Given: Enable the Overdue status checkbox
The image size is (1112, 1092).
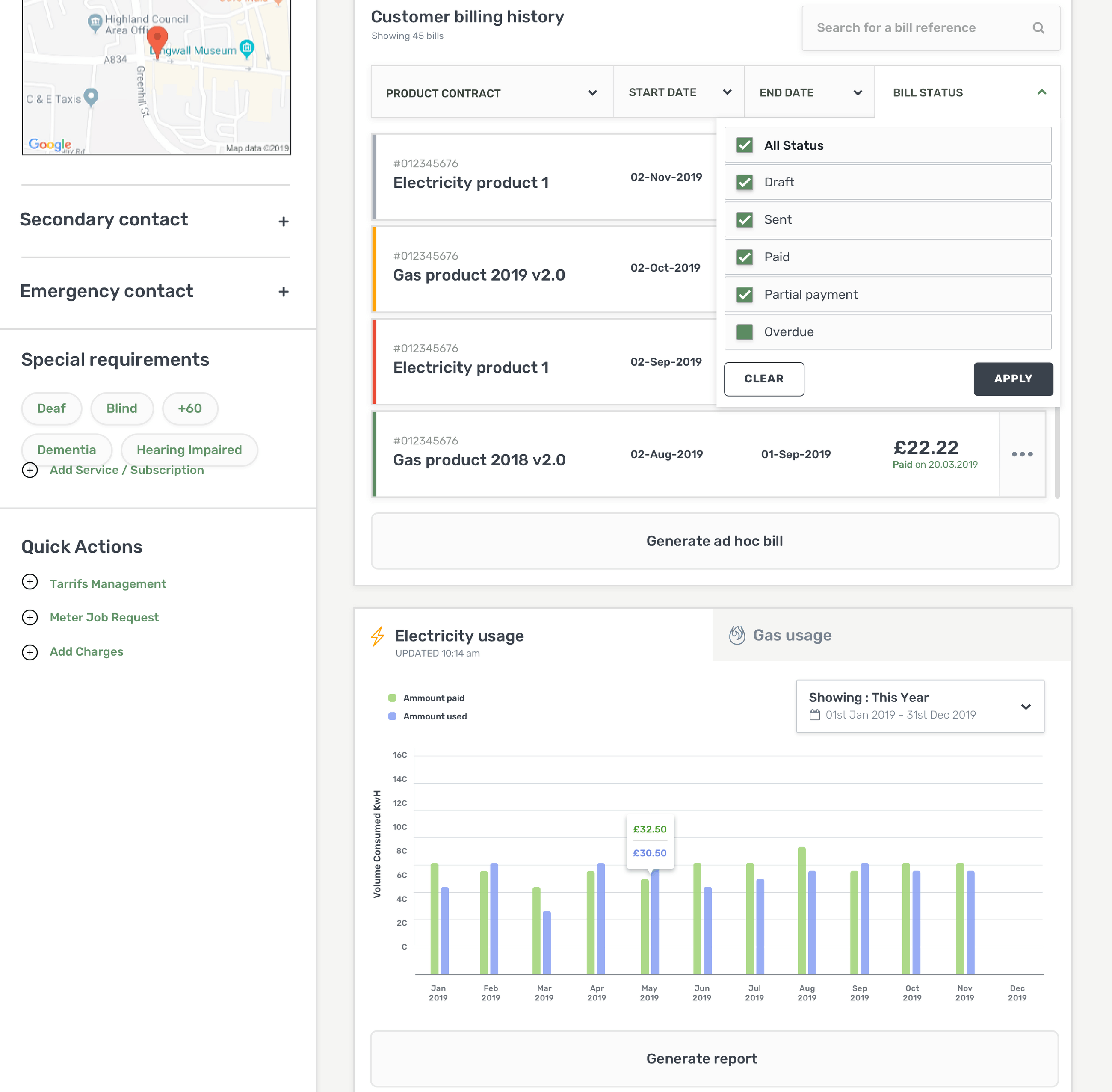Looking at the screenshot, I should tap(744, 331).
